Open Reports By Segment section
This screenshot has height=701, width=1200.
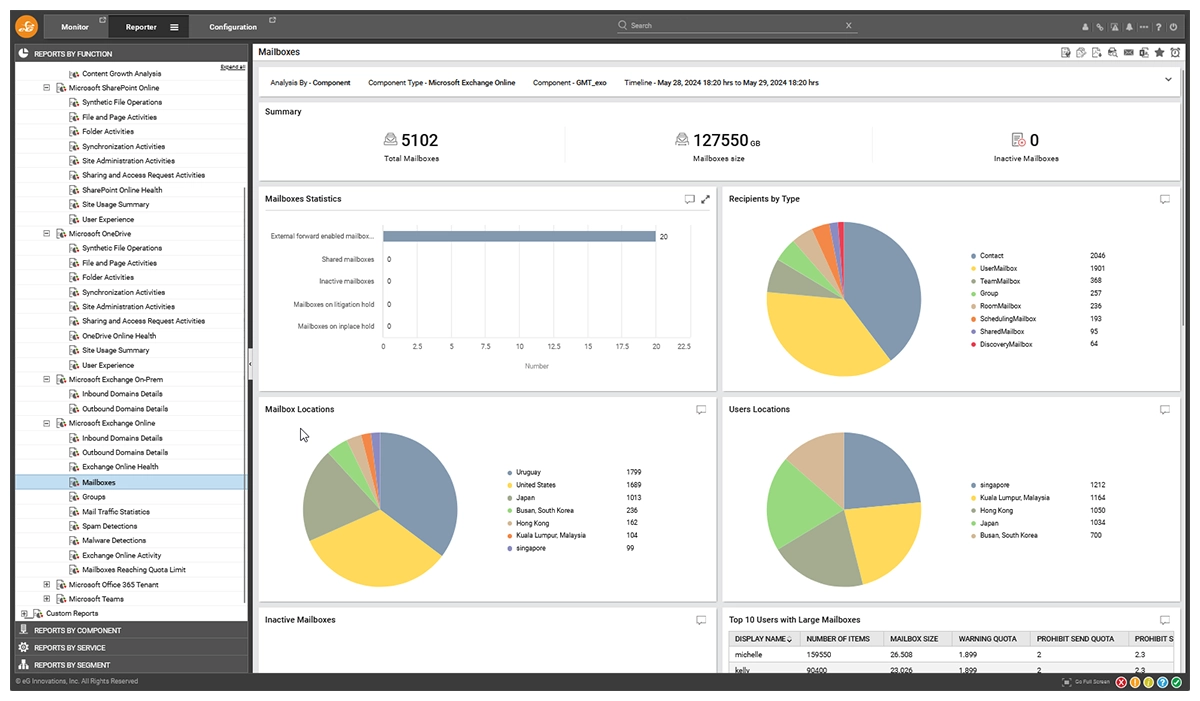tap(131, 665)
